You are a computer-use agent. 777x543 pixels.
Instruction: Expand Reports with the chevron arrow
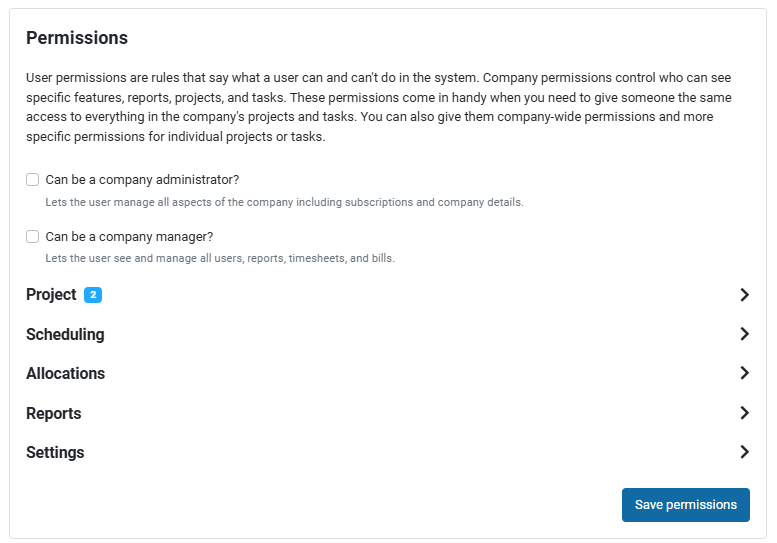[744, 413]
